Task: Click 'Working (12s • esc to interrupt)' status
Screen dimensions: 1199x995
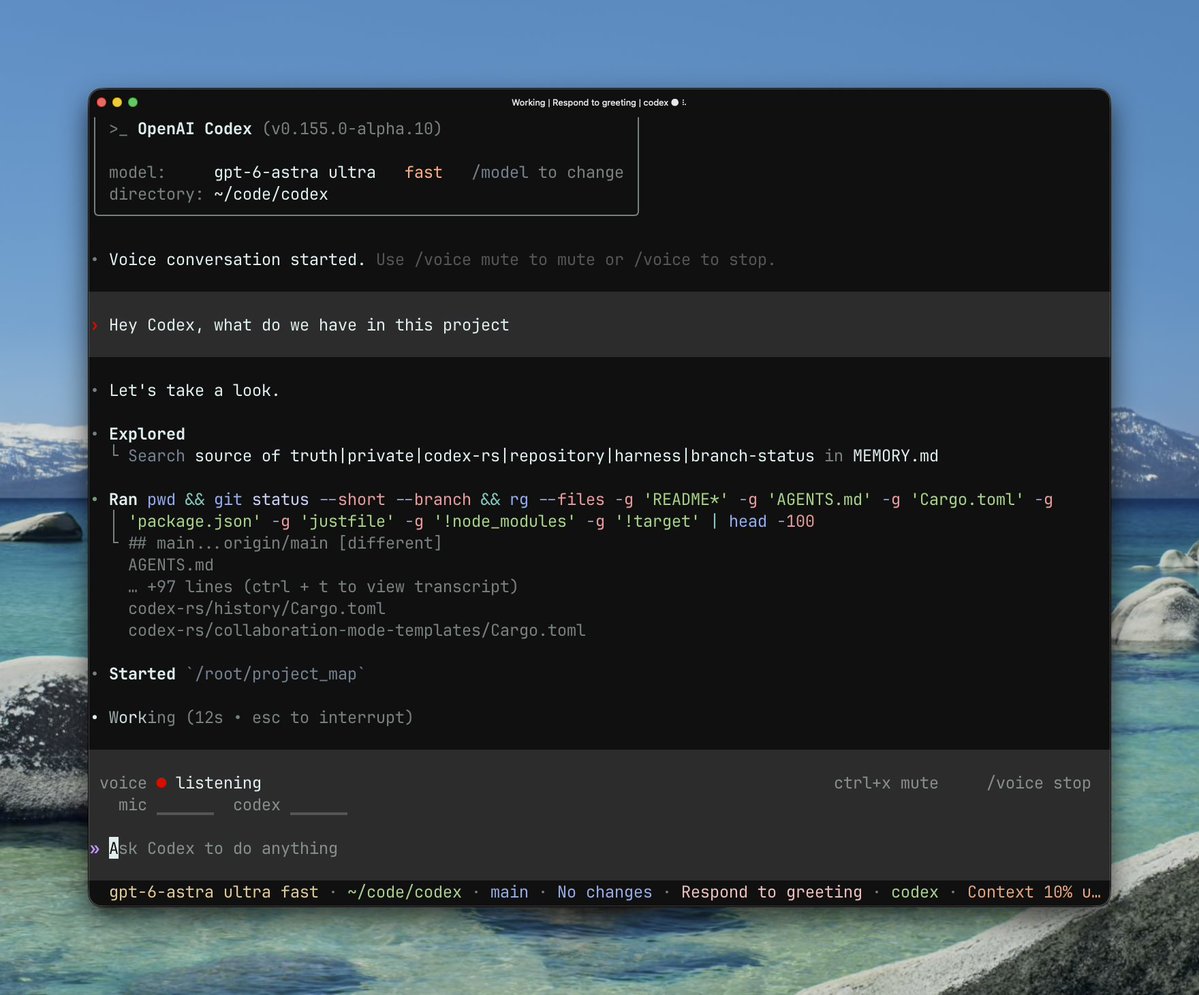Action: pos(261,717)
